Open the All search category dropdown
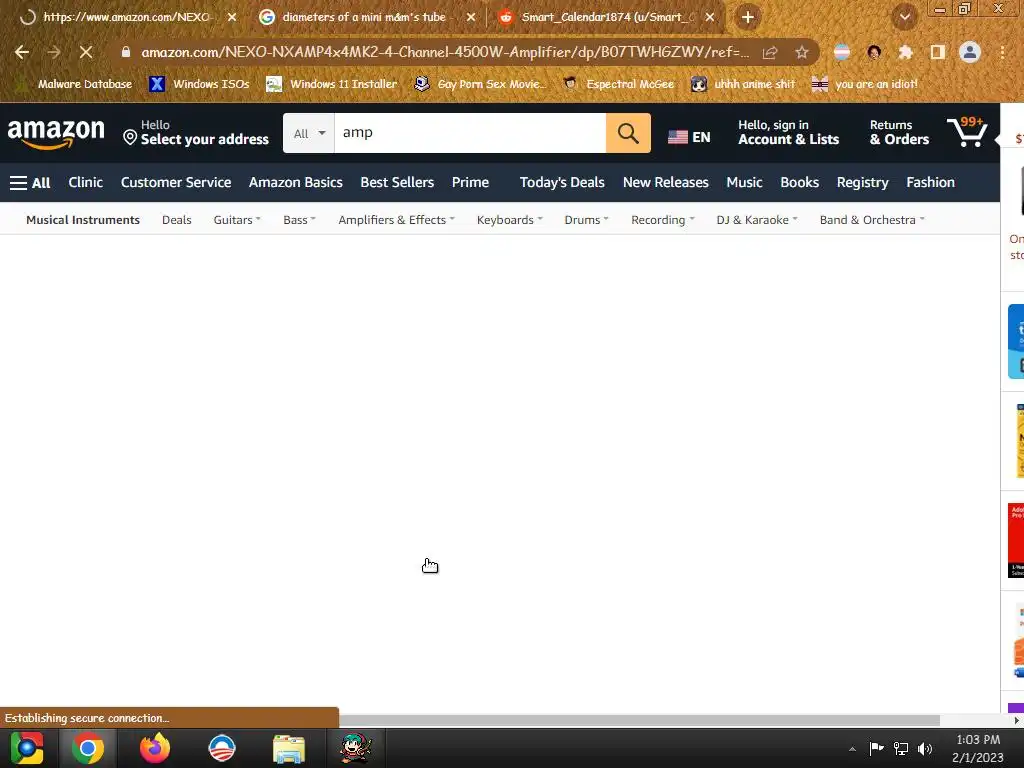The image size is (1024, 768). coord(309,133)
